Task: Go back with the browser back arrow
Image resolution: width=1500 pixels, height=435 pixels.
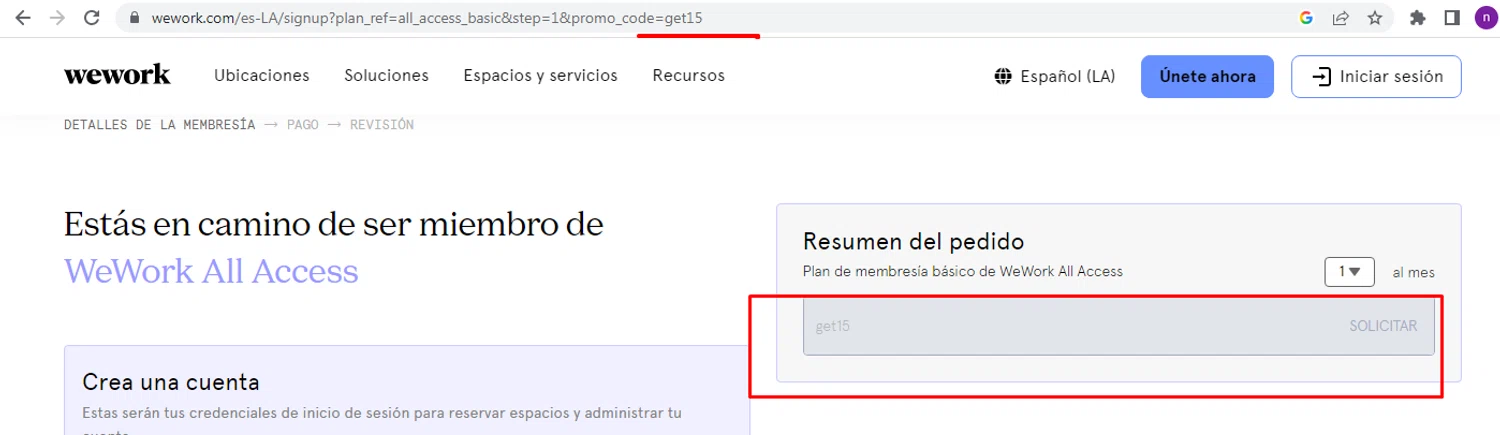Action: tap(22, 18)
